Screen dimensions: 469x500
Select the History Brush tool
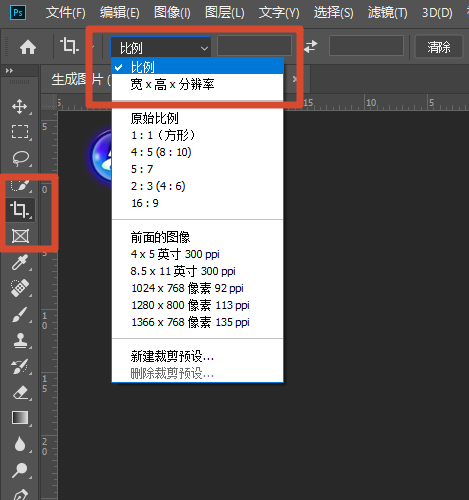(x=20, y=367)
